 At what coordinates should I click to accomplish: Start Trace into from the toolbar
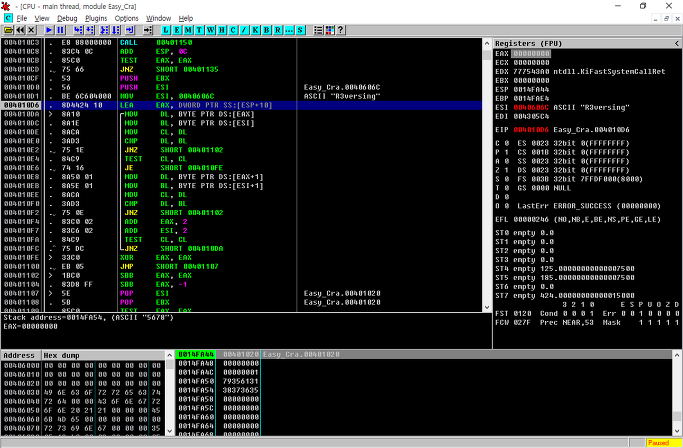pos(104,30)
